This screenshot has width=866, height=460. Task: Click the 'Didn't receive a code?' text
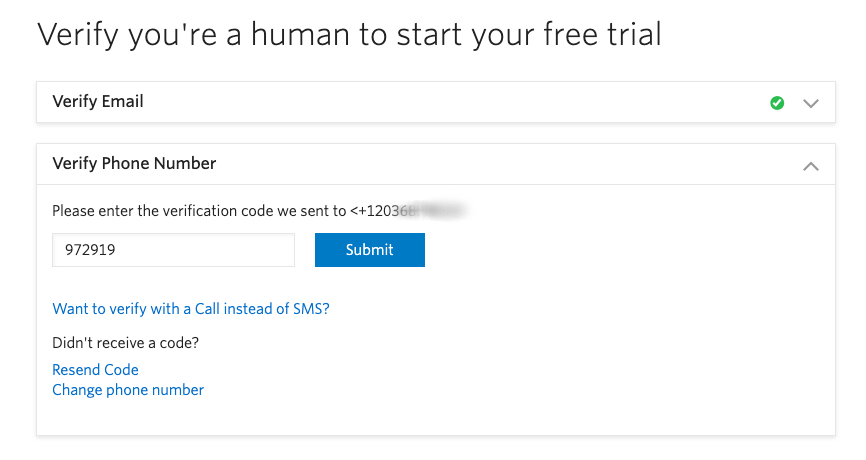(126, 343)
